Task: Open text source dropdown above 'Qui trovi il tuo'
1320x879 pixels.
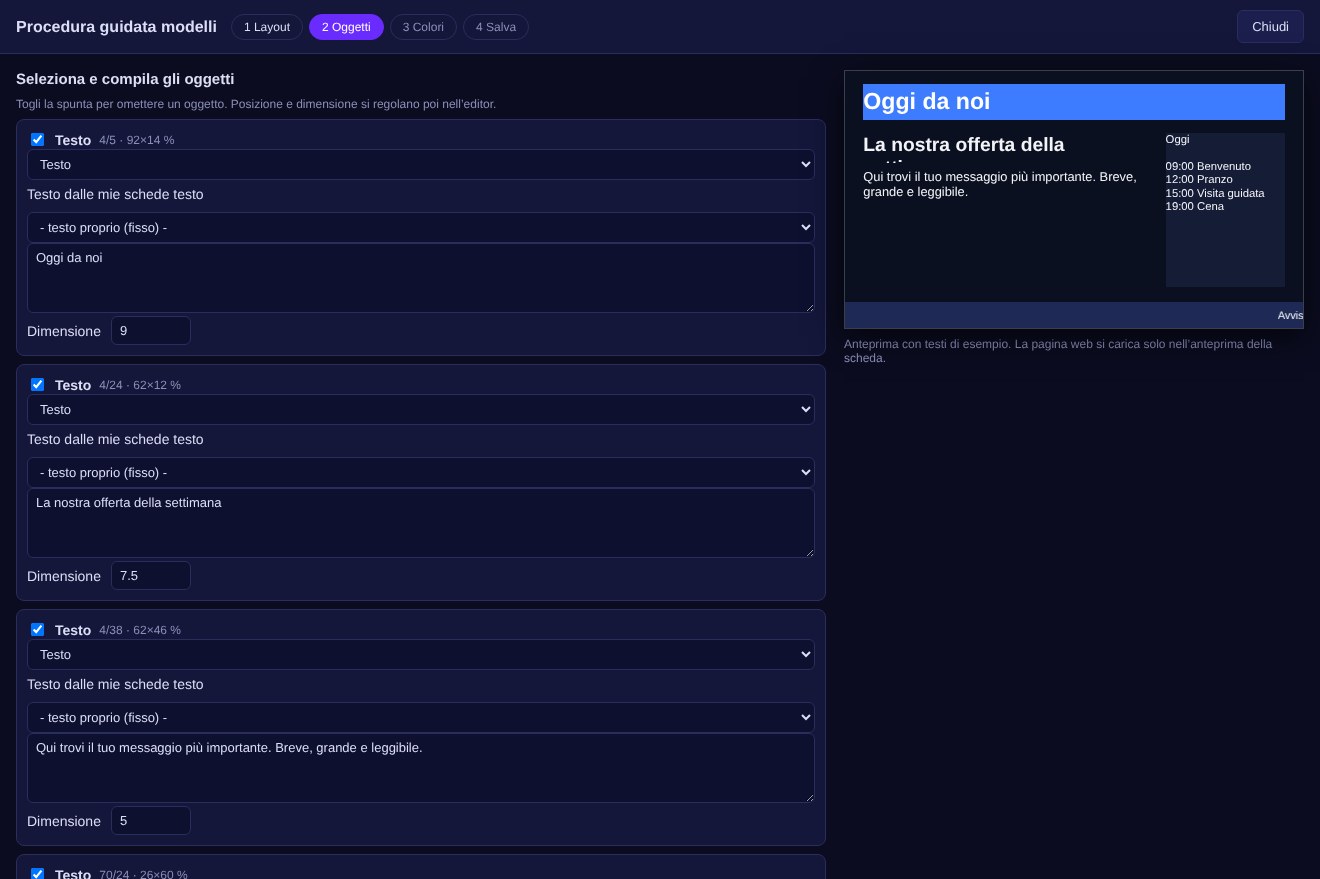Action: click(421, 717)
